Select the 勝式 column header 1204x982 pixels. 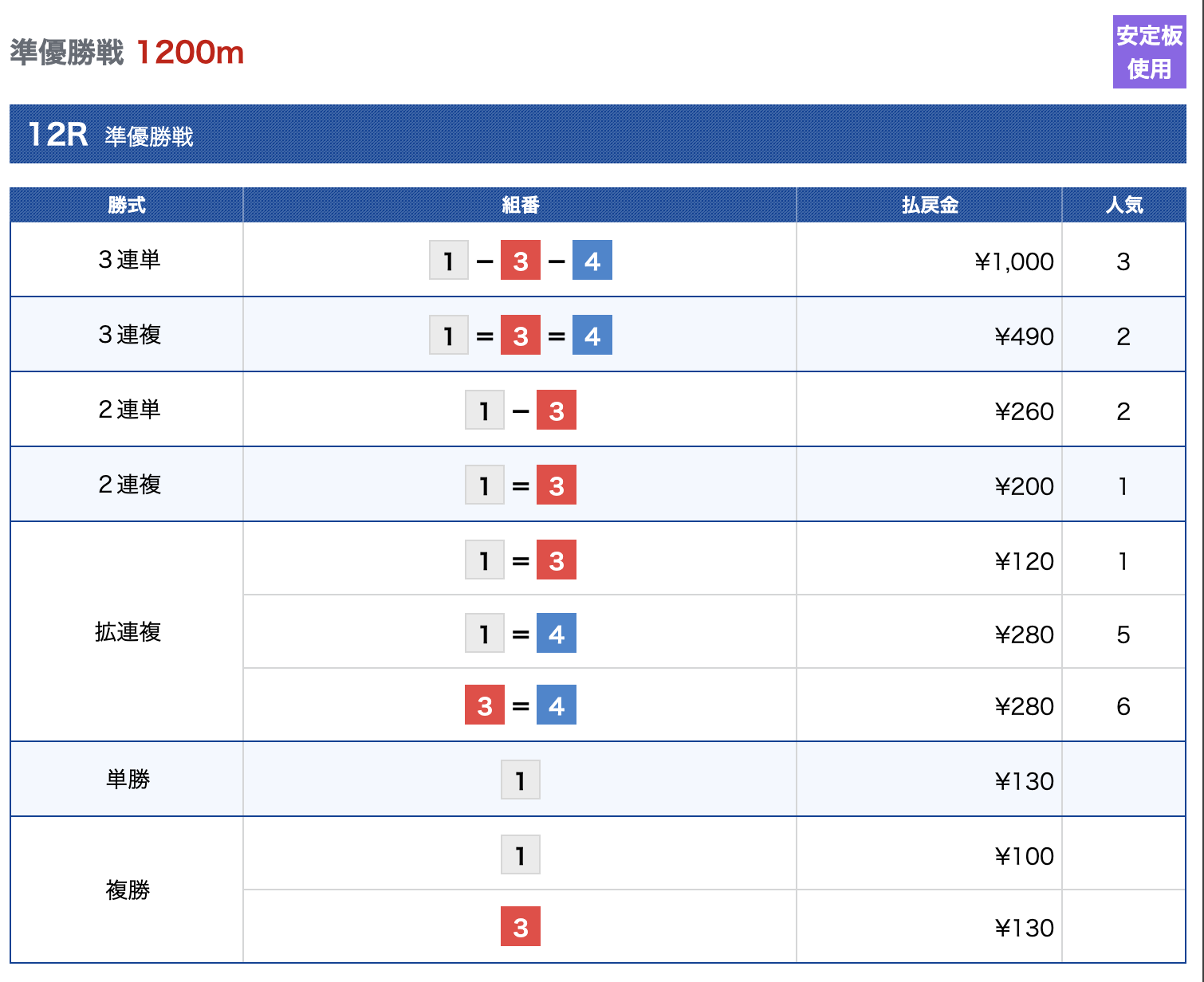click(x=127, y=206)
